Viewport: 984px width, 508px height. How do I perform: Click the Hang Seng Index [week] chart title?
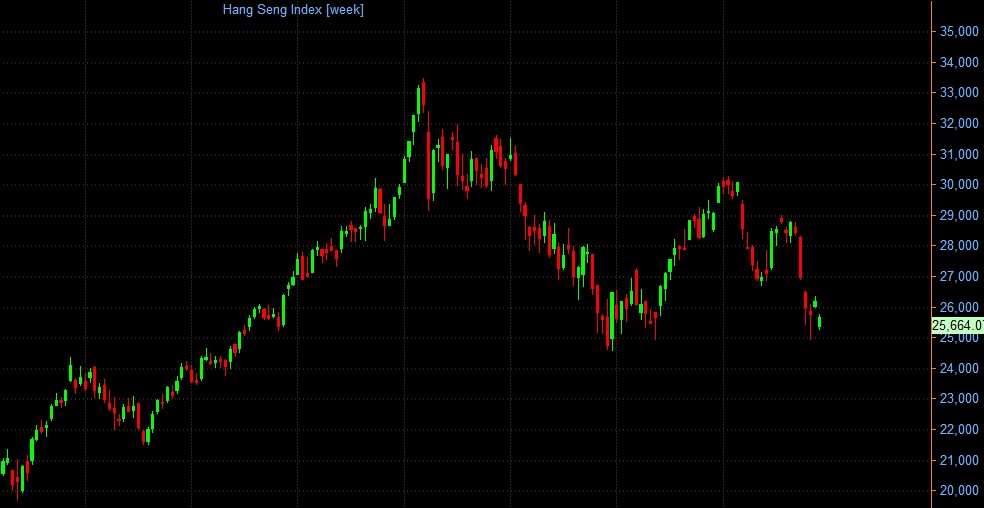293,9
